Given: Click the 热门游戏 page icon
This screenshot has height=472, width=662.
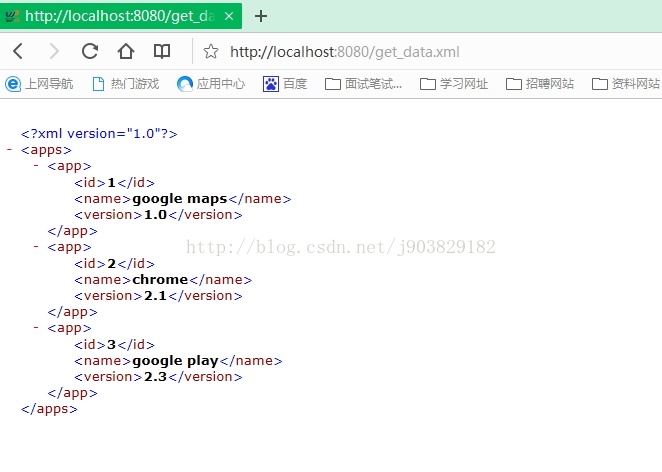Looking at the screenshot, I should pos(98,84).
